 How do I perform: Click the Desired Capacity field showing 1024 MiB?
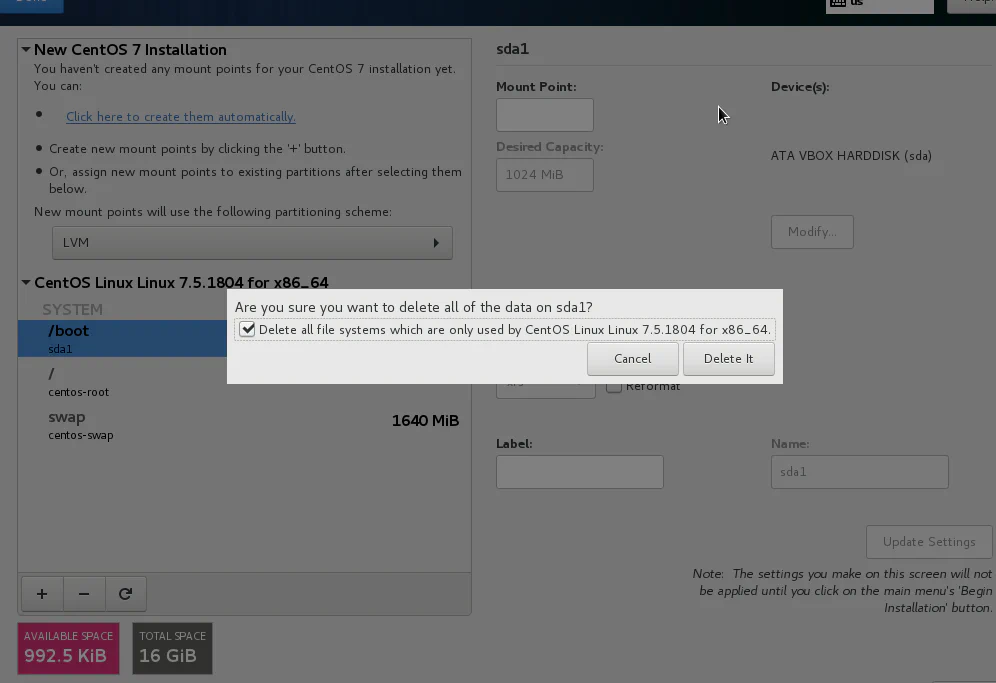point(545,175)
